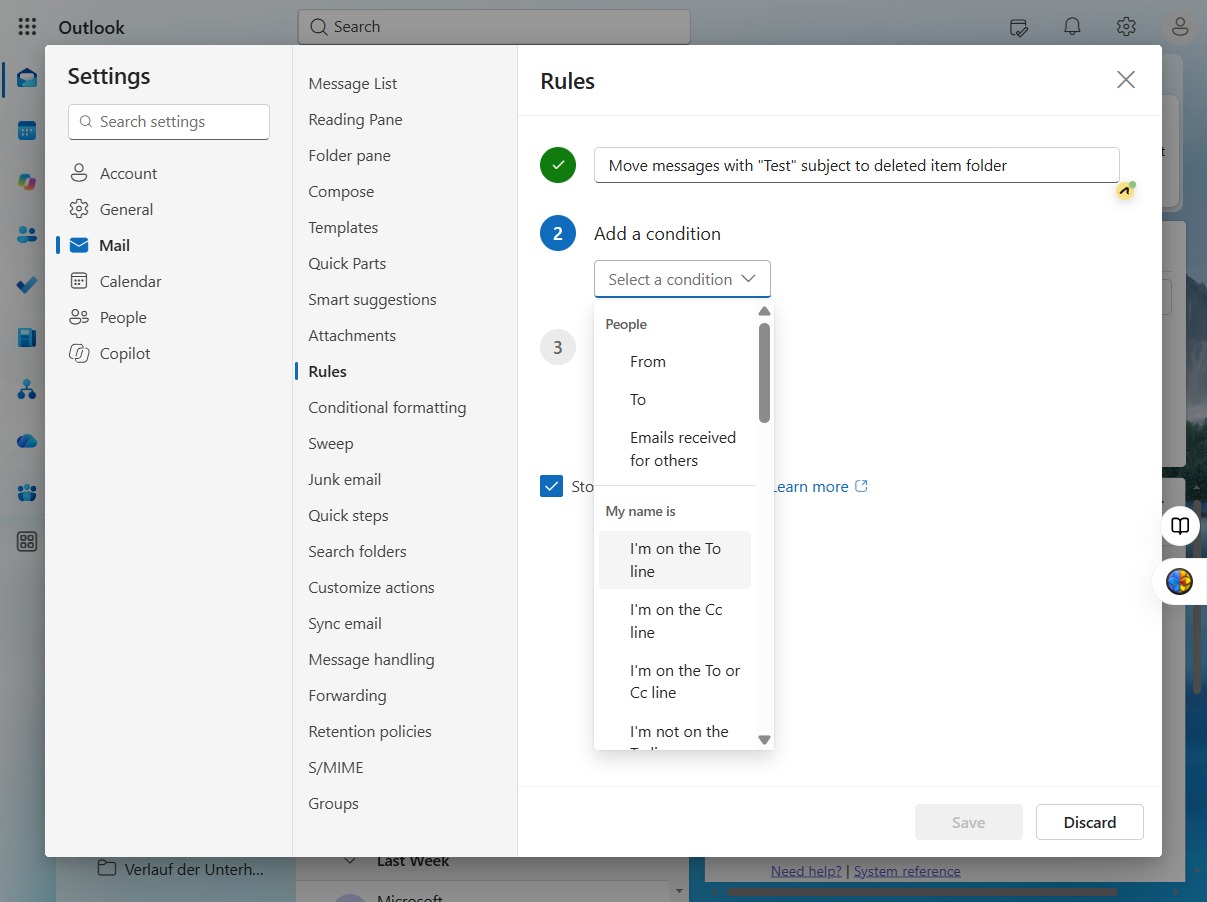The height and width of the screenshot is (902, 1207).
Task: Click the My Day calendar-check icon
Action: pyautogui.click(x=1019, y=27)
